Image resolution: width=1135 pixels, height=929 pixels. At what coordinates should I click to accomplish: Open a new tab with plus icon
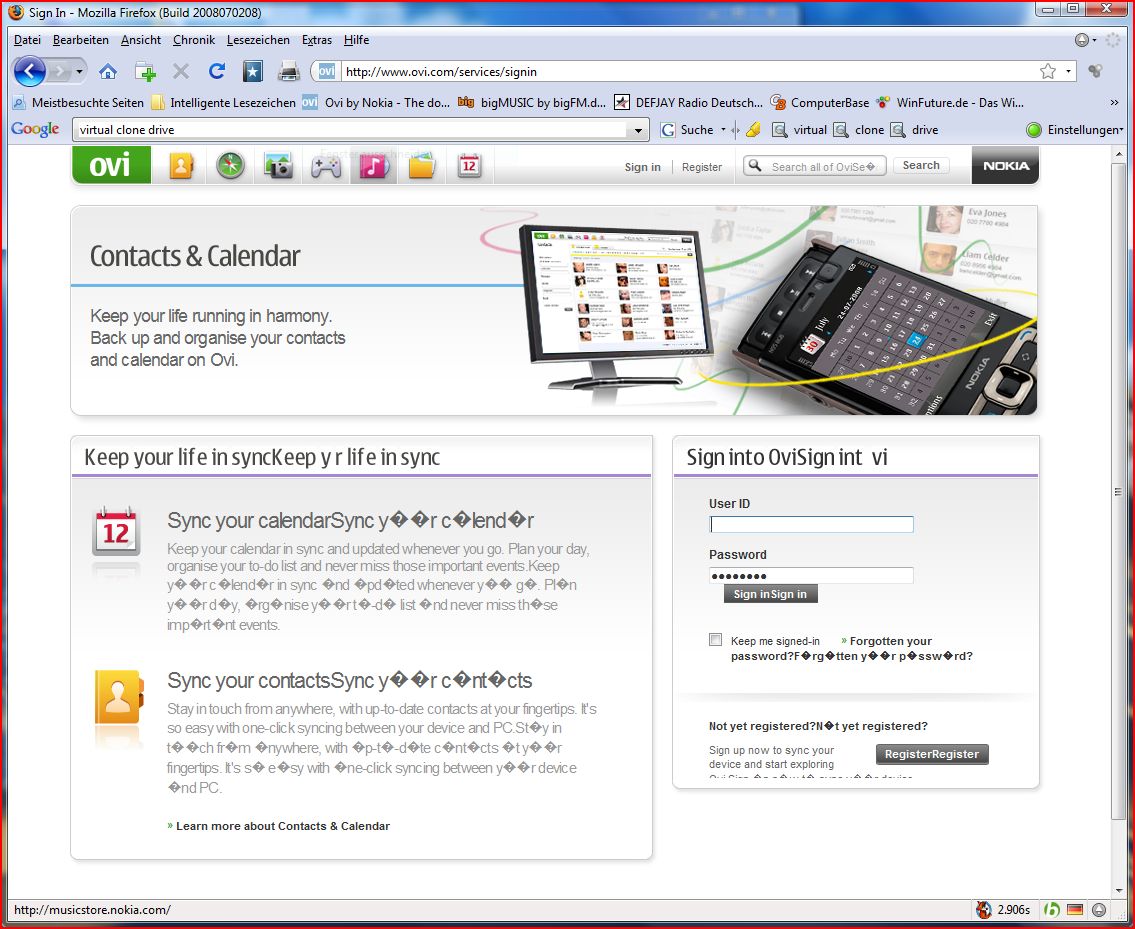point(145,71)
